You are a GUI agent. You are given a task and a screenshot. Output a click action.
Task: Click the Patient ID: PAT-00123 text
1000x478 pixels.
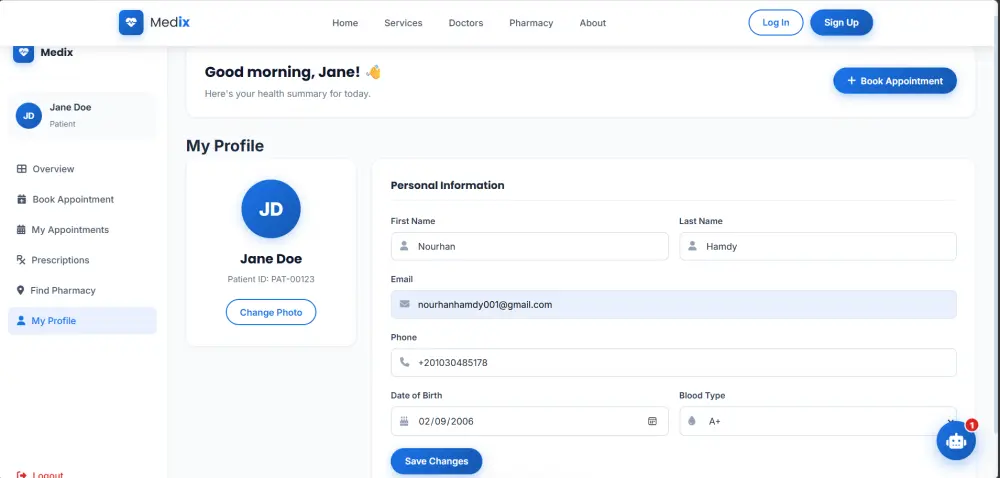click(x=271, y=279)
